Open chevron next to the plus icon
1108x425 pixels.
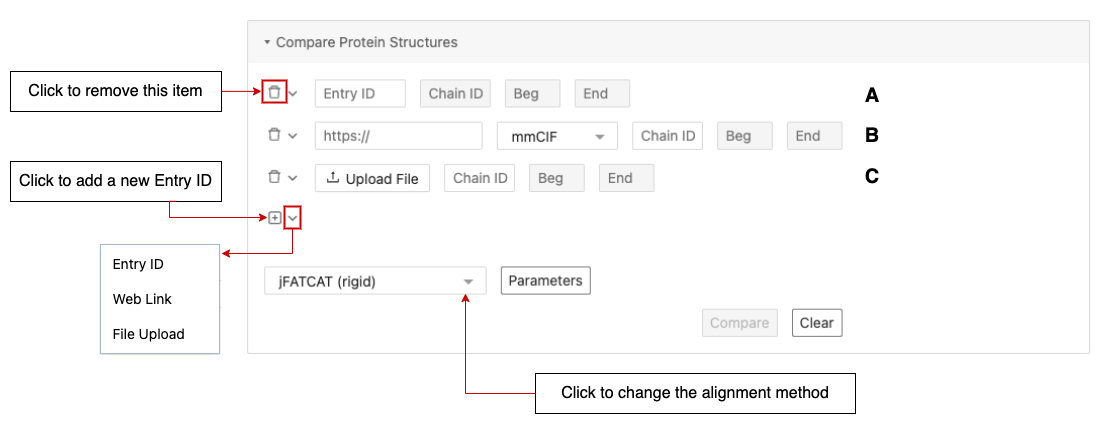coord(293,218)
